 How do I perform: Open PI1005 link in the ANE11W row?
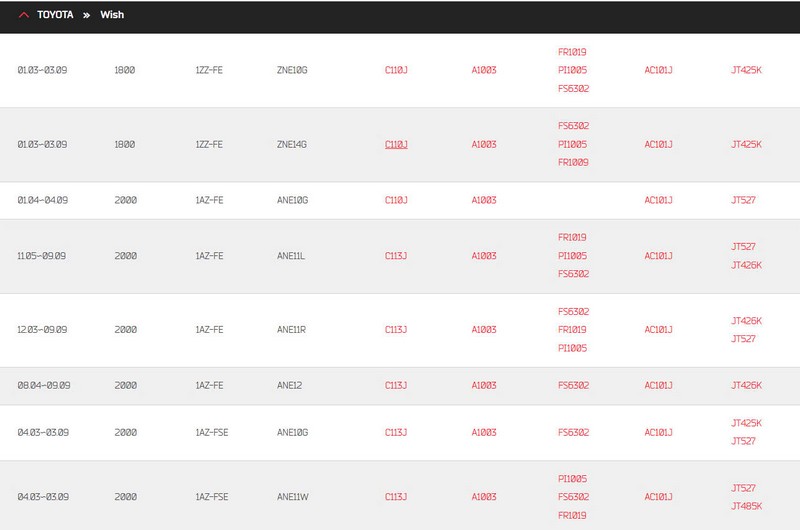coord(573,479)
